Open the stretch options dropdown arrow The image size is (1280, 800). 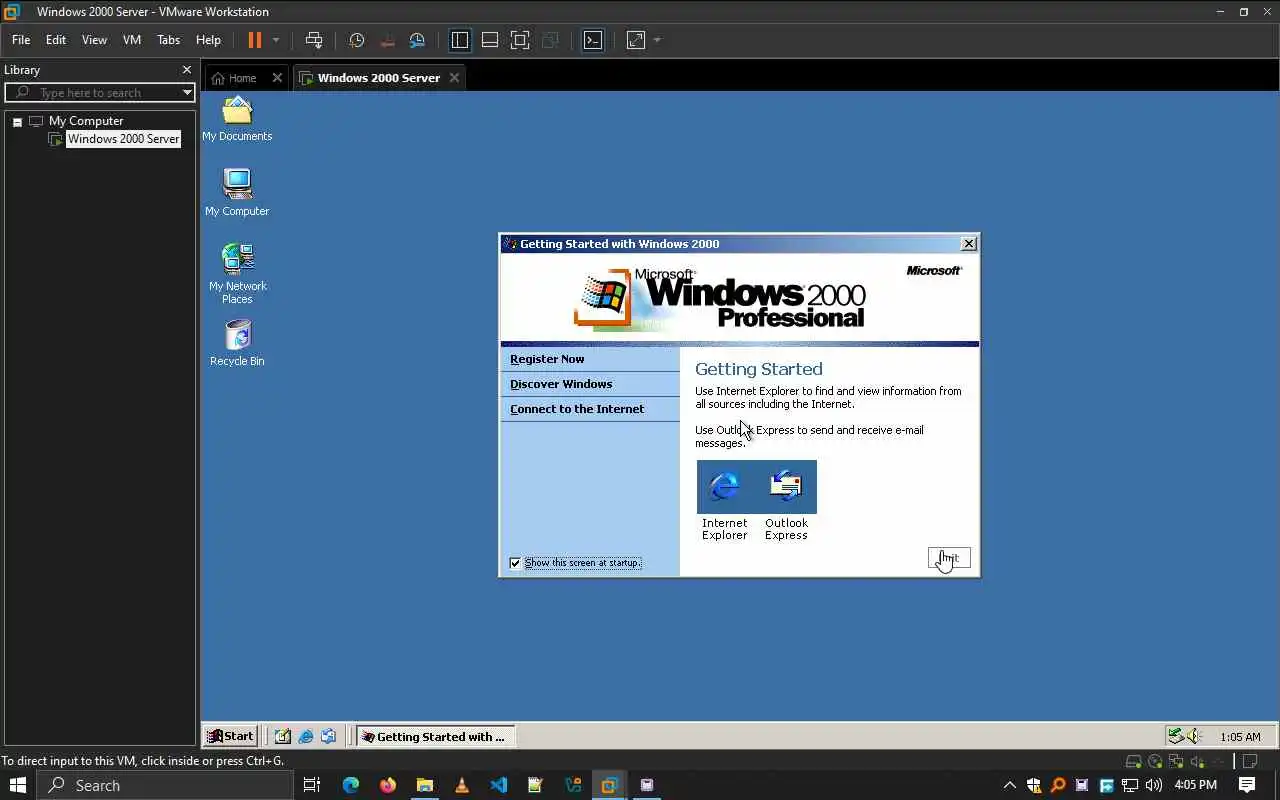point(657,40)
